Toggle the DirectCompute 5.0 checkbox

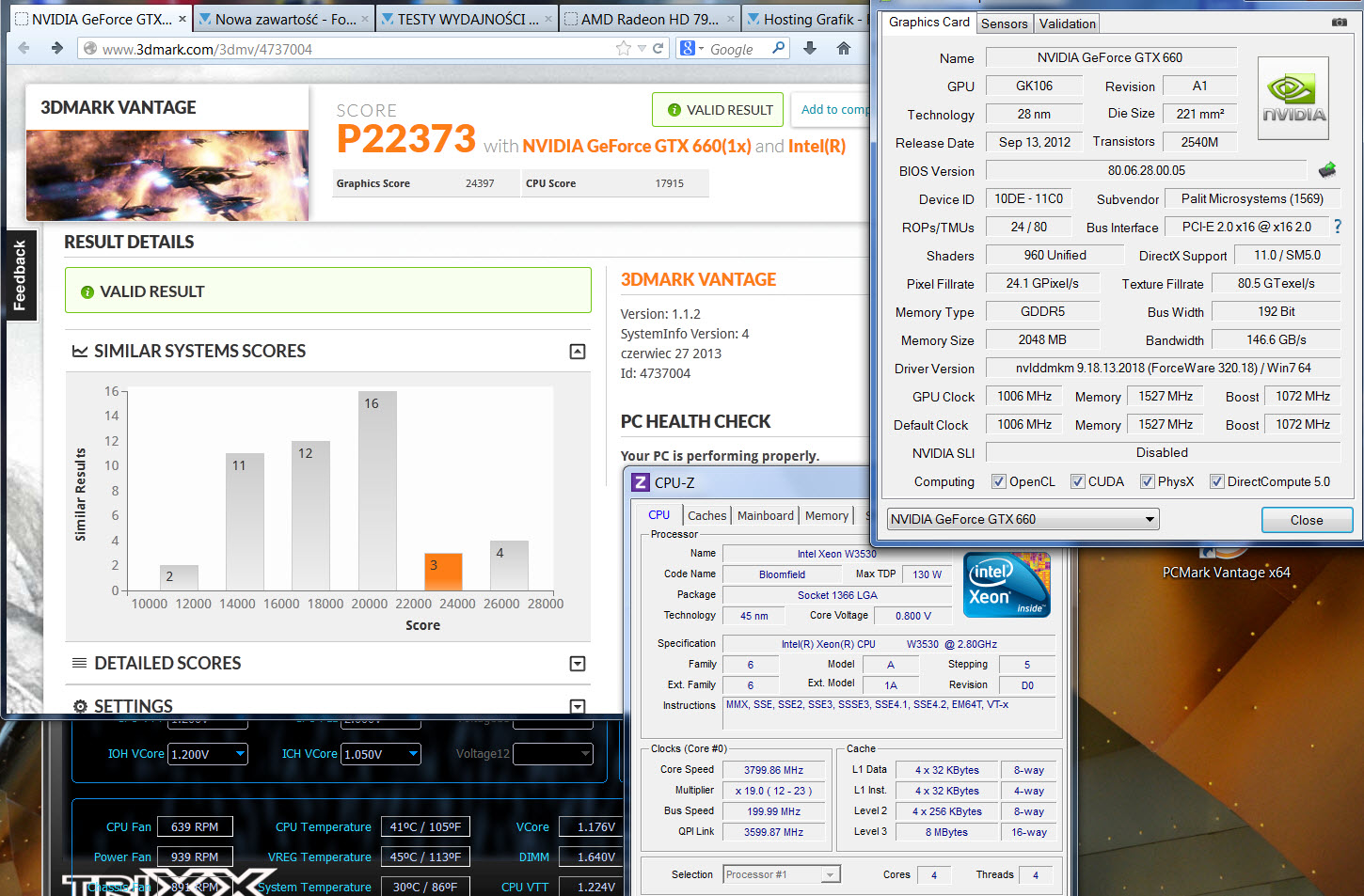[1217, 481]
